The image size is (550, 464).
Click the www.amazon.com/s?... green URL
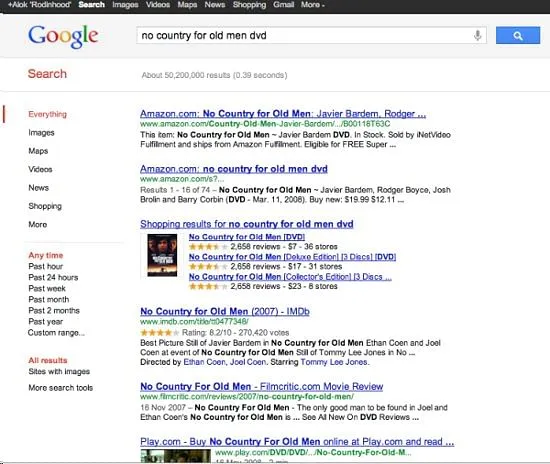tap(182, 179)
